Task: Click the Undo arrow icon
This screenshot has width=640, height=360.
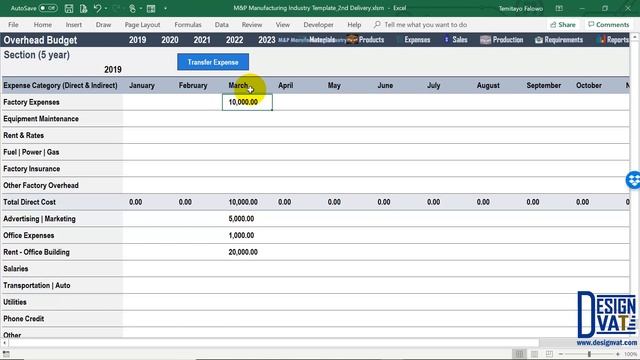Action: click(x=97, y=8)
